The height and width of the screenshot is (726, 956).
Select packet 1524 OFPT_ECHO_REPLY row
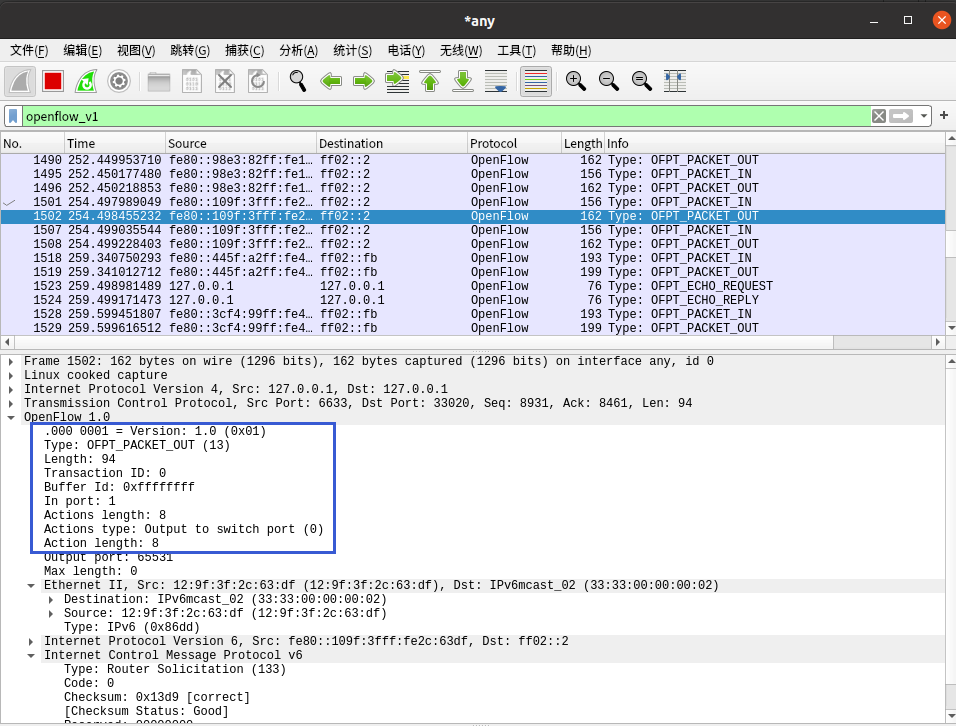(473, 300)
